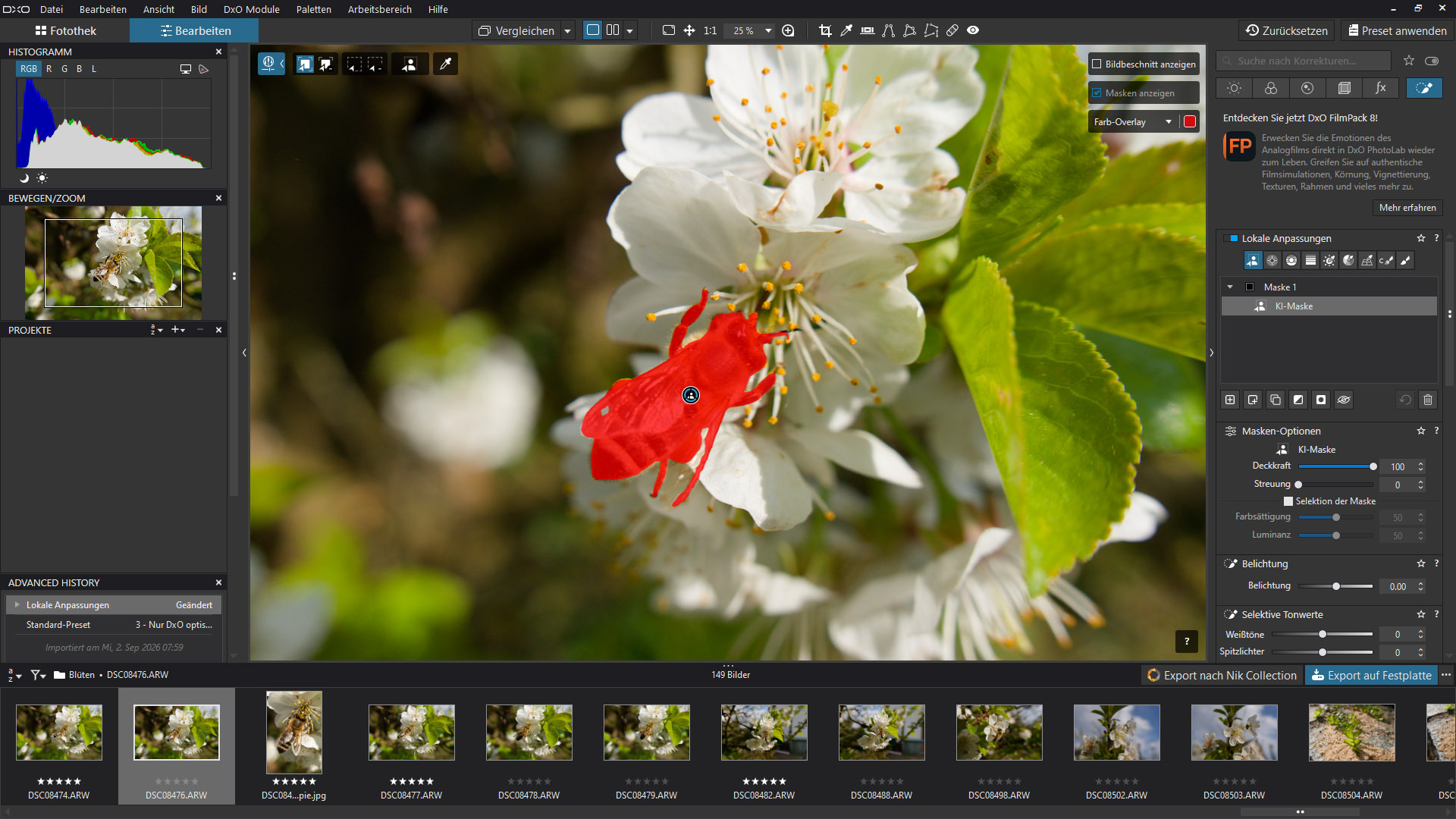
Task: Uncheck the Masken anzeigen option
Action: tap(1097, 93)
